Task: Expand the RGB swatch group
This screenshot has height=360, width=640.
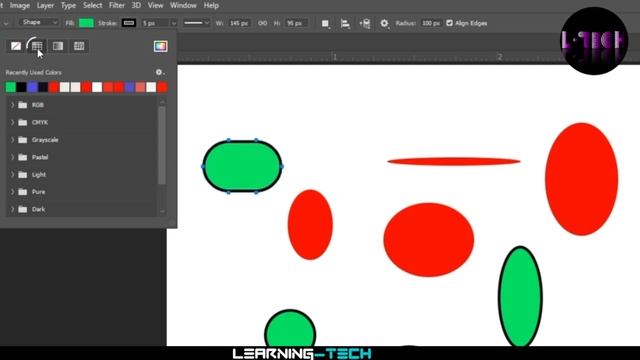Action: [x=12, y=105]
